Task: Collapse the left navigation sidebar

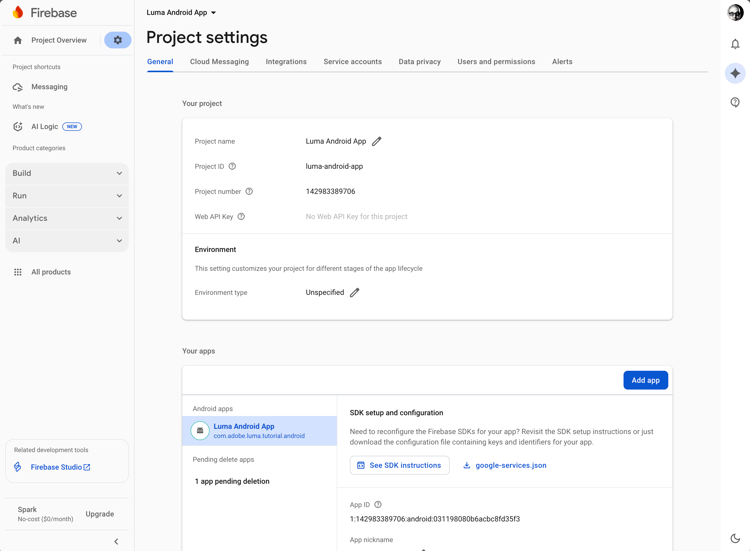Action: click(116, 542)
